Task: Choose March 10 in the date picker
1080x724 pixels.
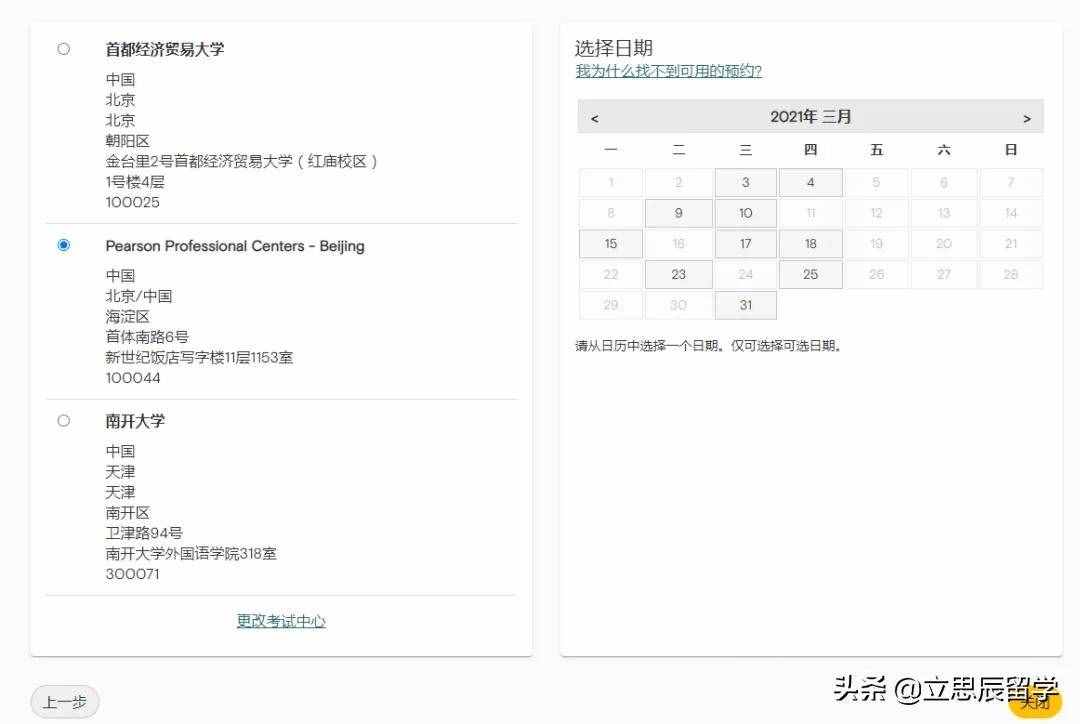Action: coord(745,214)
